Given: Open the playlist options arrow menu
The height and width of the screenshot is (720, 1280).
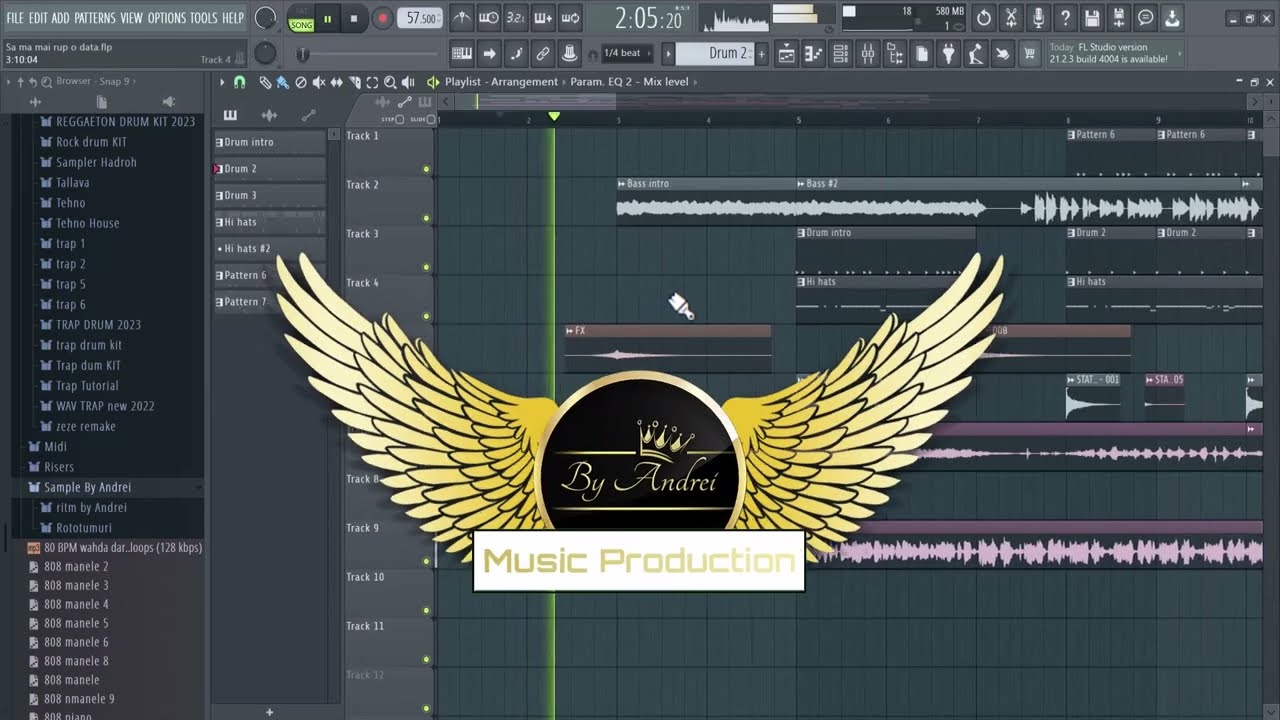Looking at the screenshot, I should pyautogui.click(x=222, y=82).
